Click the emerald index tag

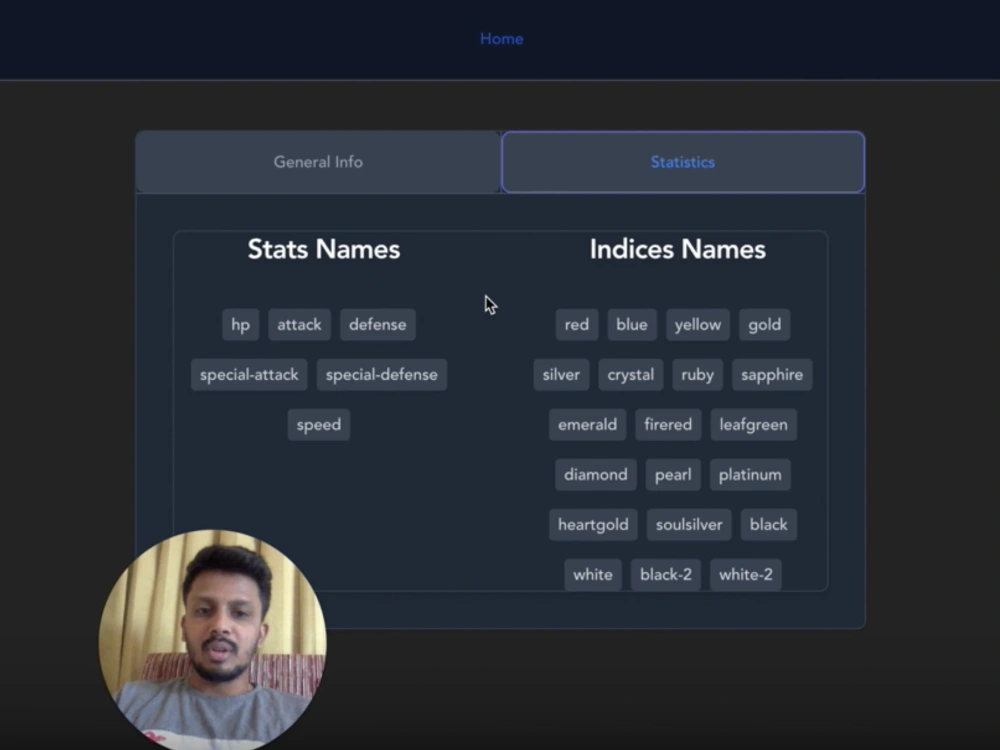coord(587,425)
